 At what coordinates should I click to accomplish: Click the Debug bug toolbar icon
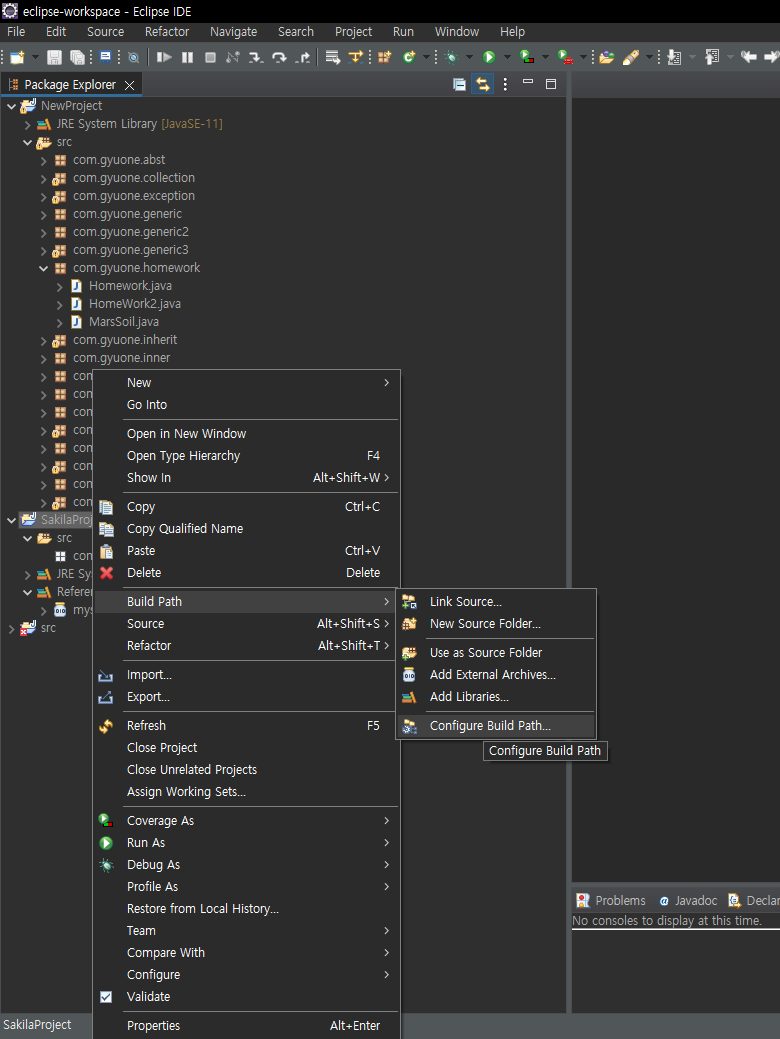pyautogui.click(x=452, y=58)
